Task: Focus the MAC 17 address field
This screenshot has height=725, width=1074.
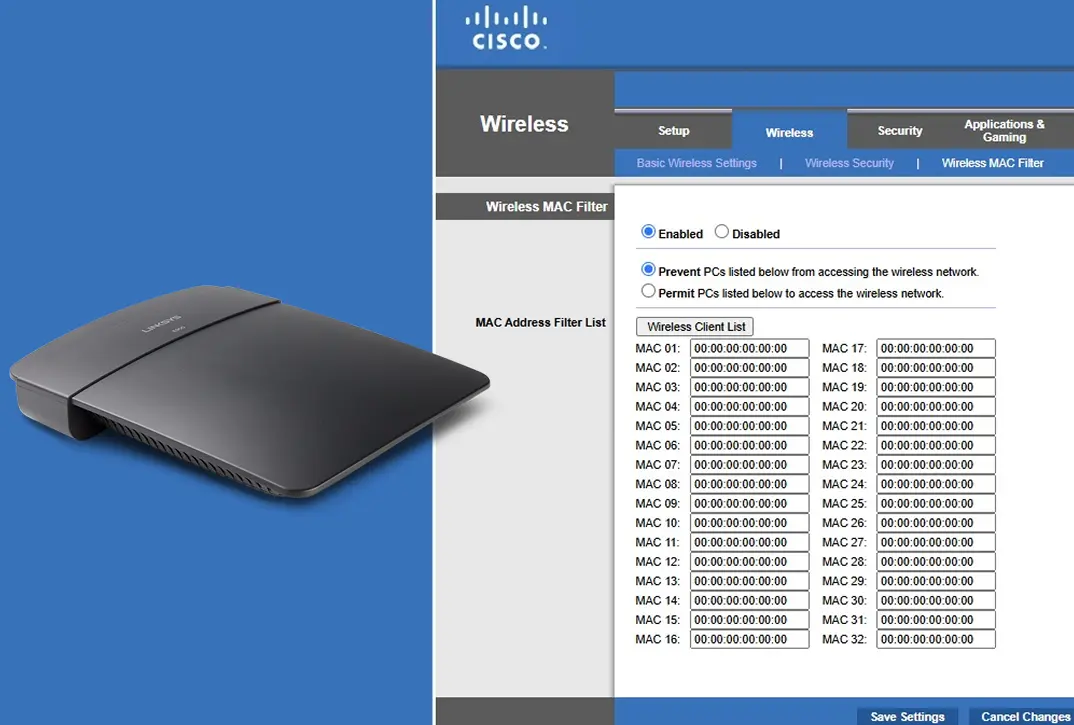Action: point(936,348)
